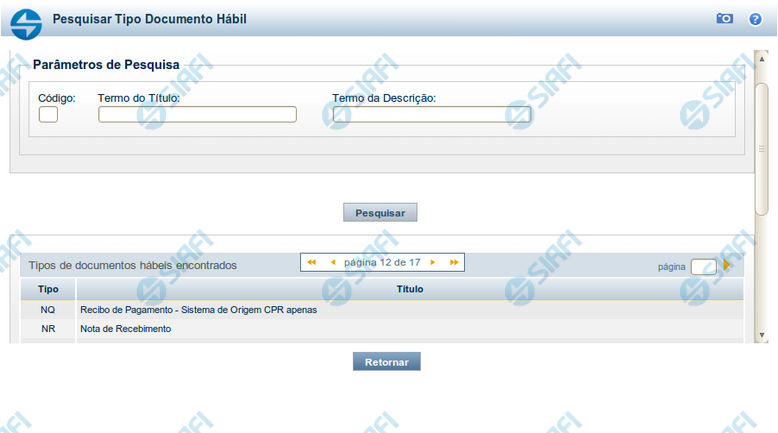
Task: Click the orange go-to-page arrow
Action: click(727, 266)
